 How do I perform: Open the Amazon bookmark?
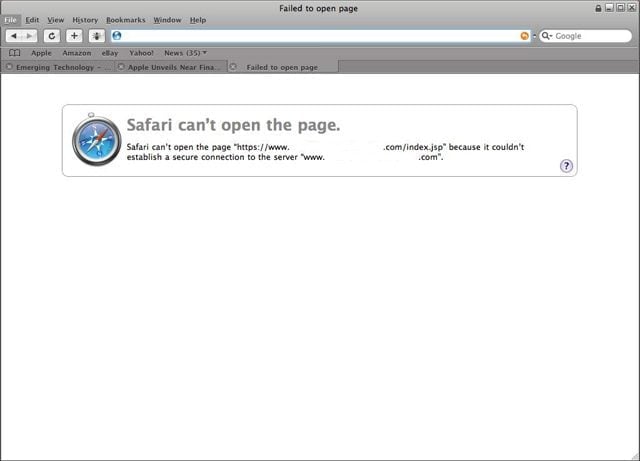[x=77, y=53]
